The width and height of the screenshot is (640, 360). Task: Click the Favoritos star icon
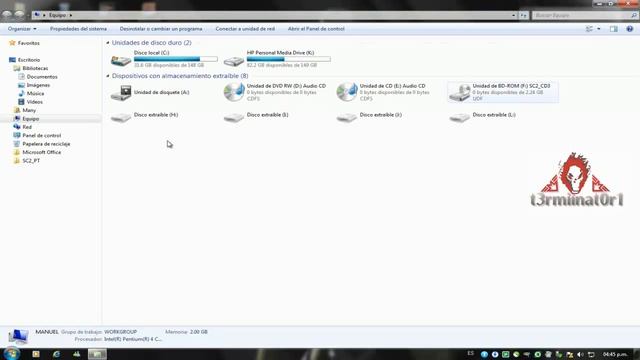(x=12, y=43)
